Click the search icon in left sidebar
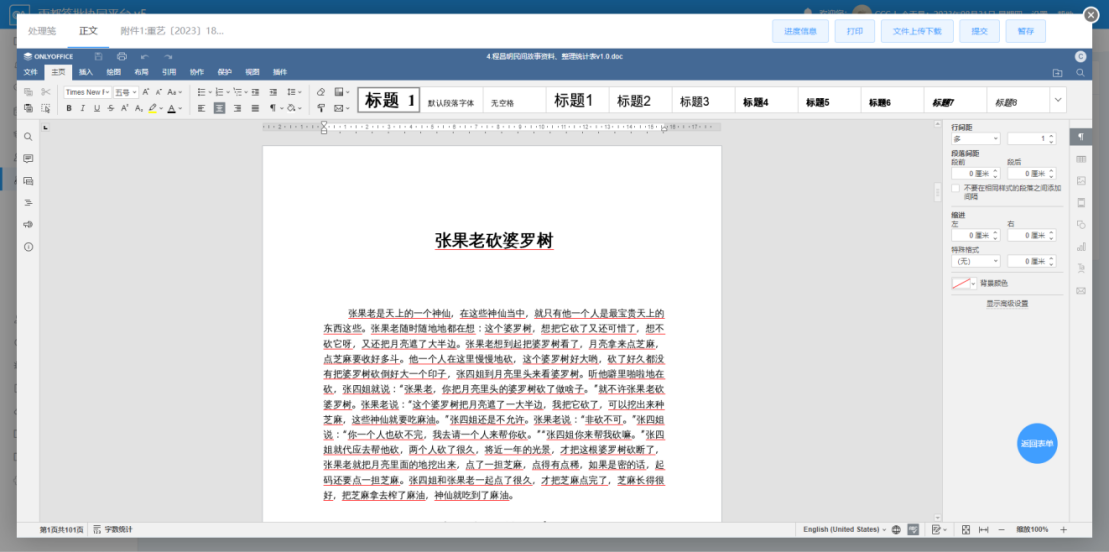The width and height of the screenshot is (1109, 552). (x=28, y=137)
